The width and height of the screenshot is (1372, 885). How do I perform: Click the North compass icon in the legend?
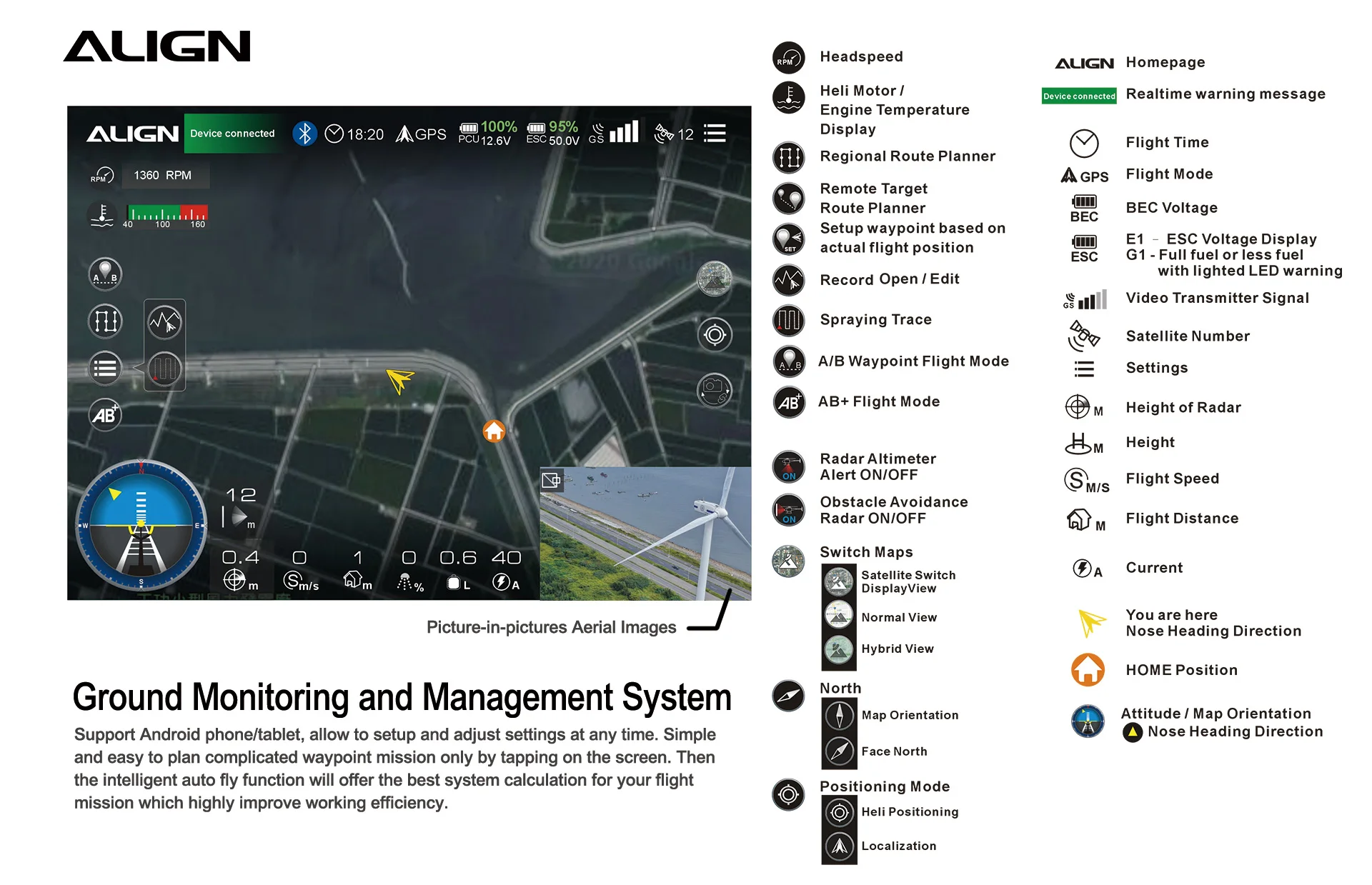(x=789, y=696)
